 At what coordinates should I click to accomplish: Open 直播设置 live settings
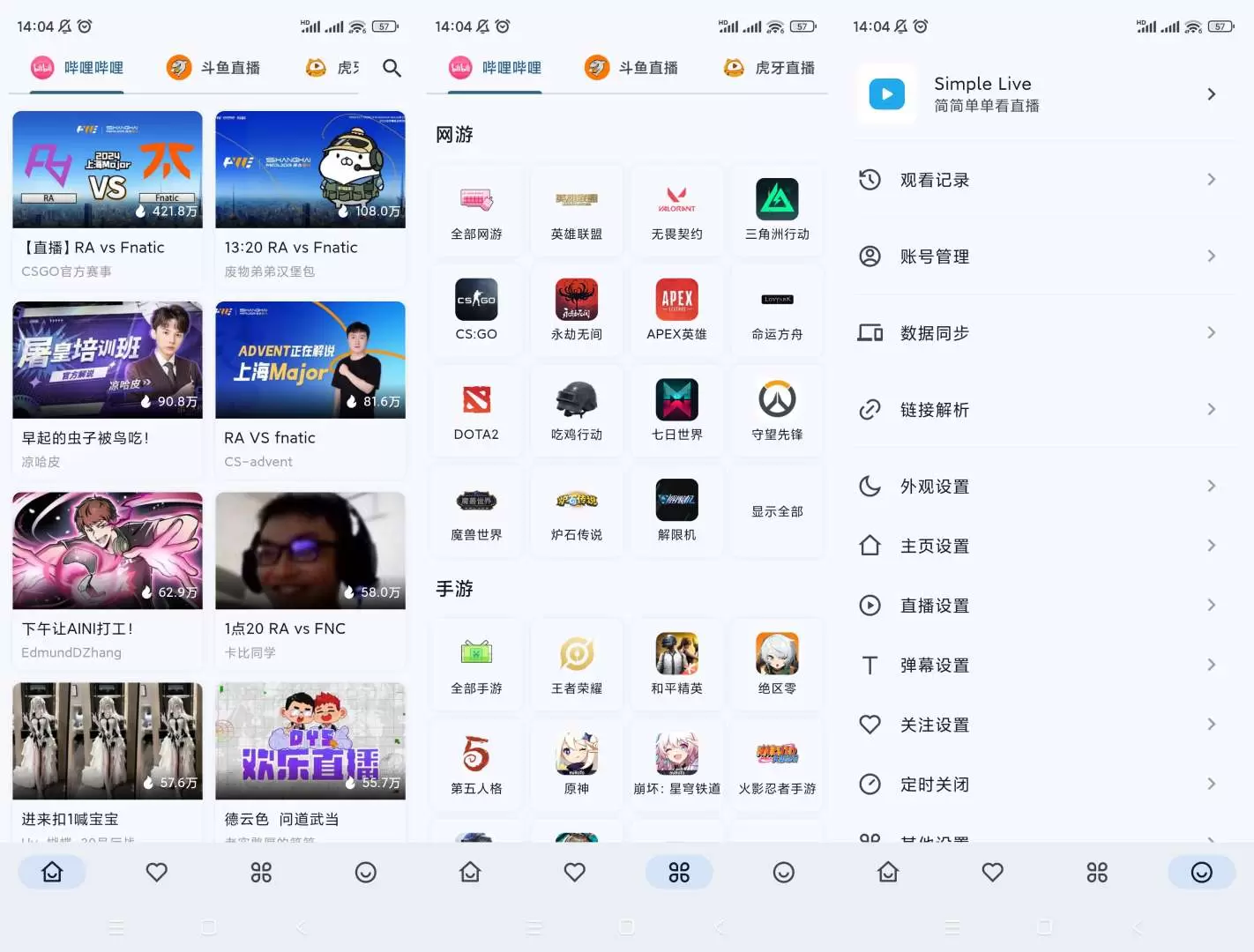[1045, 606]
